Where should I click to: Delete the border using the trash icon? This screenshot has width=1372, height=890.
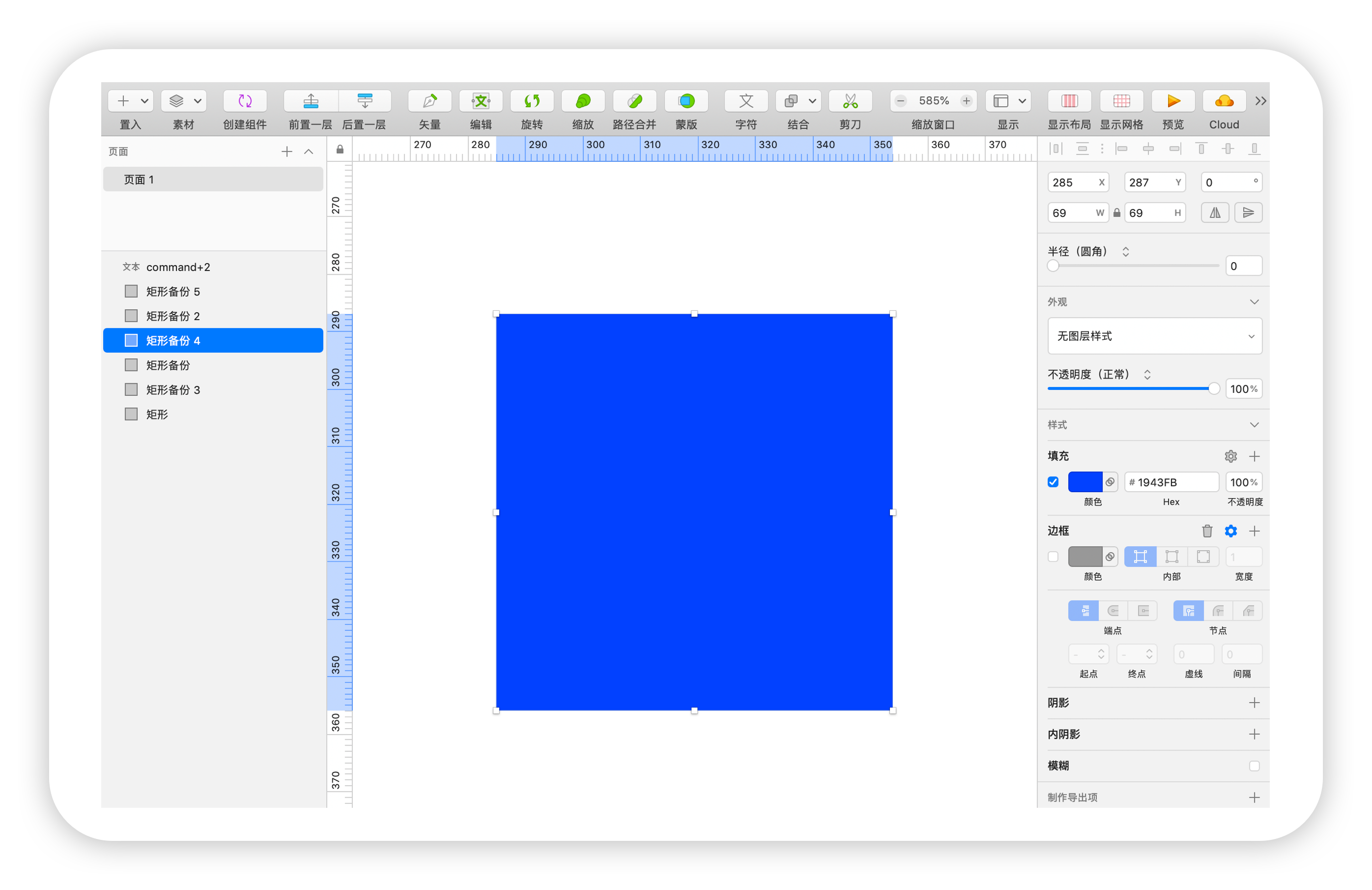(1207, 531)
